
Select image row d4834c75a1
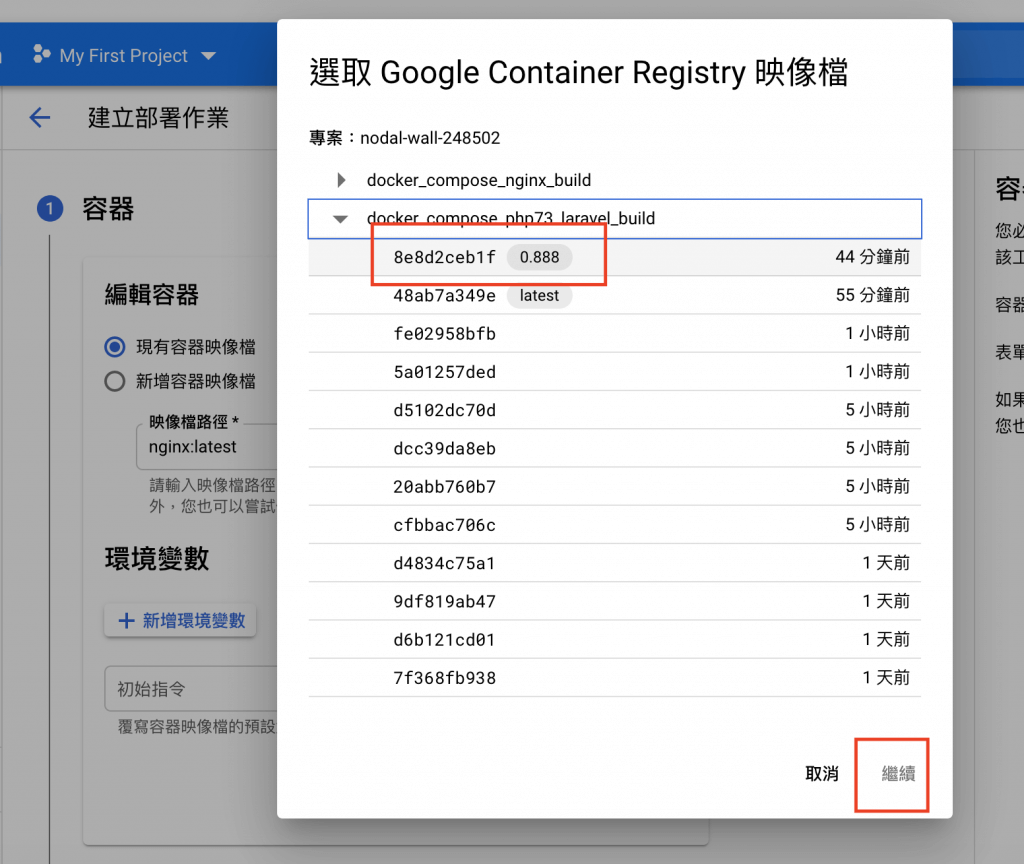click(x=615, y=563)
